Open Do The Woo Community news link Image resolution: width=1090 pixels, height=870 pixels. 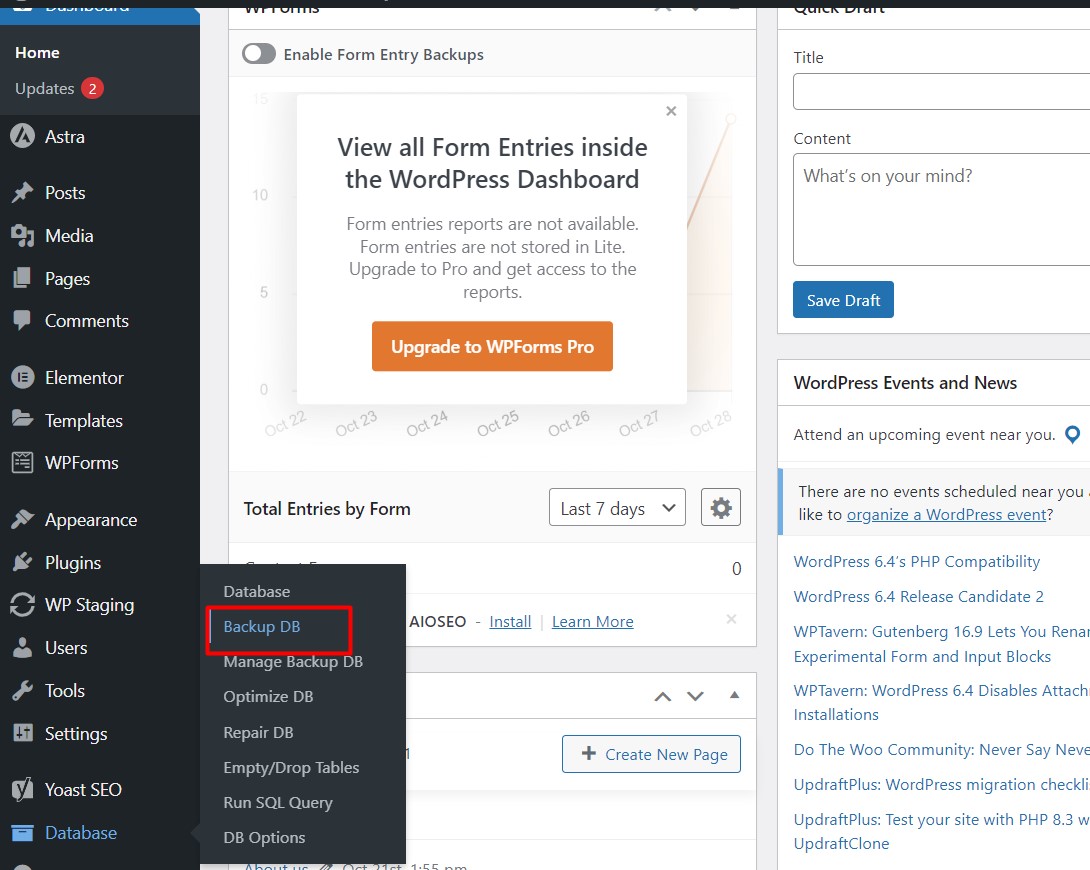[942, 749]
